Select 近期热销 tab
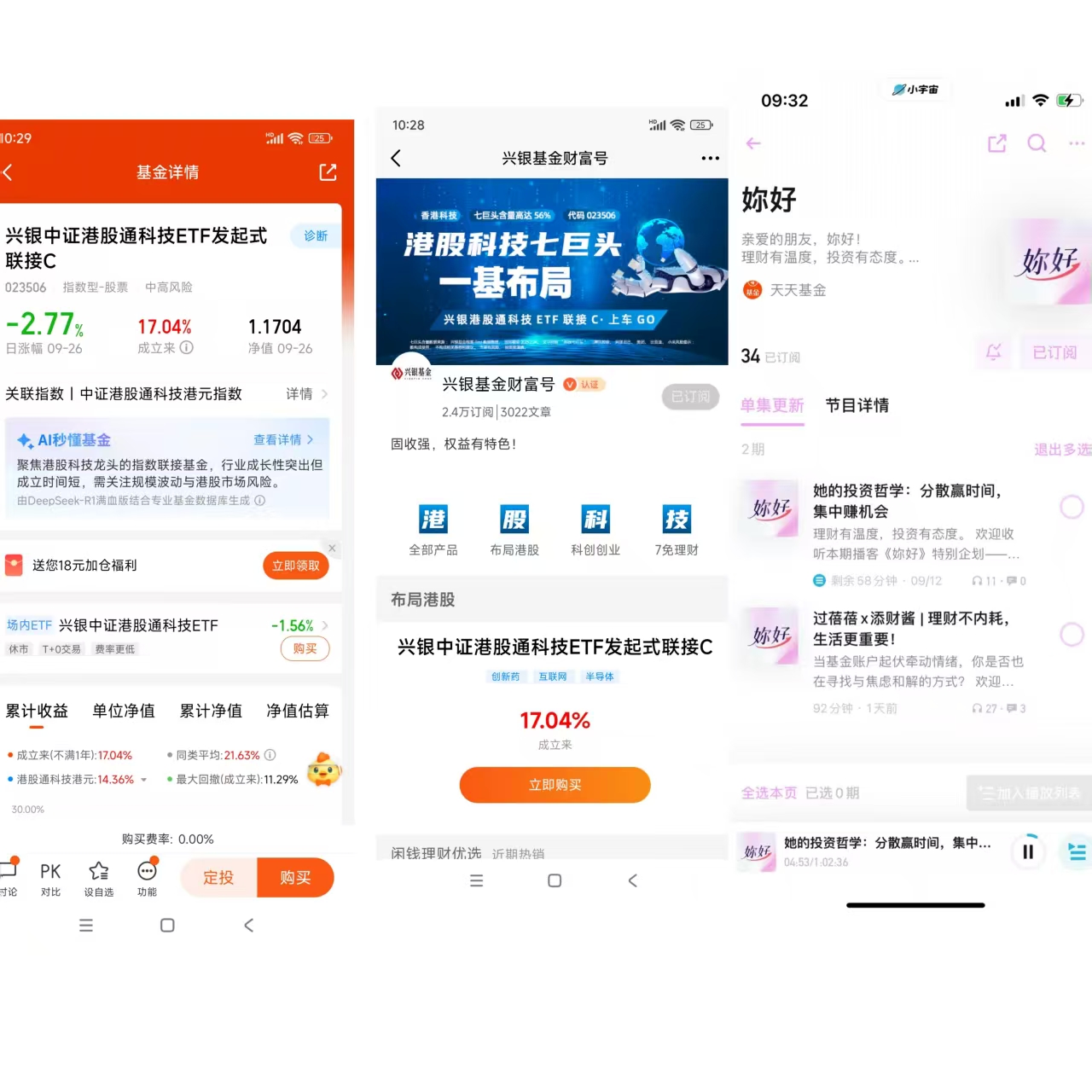This screenshot has width=1092, height=1092. click(x=518, y=854)
